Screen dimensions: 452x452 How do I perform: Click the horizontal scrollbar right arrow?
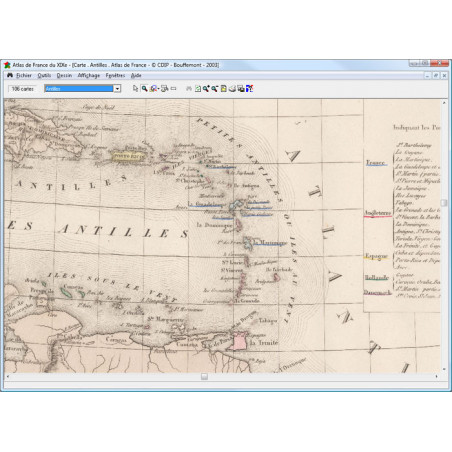[x=437, y=376]
